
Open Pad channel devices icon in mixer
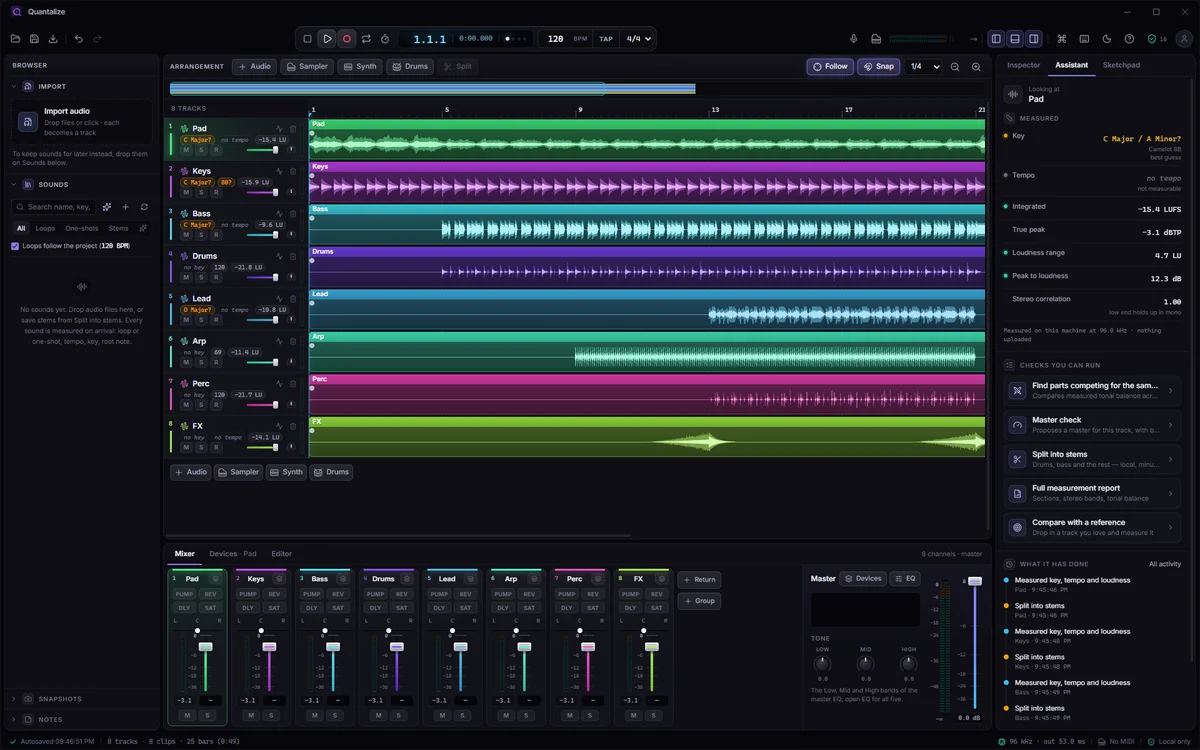(216, 578)
